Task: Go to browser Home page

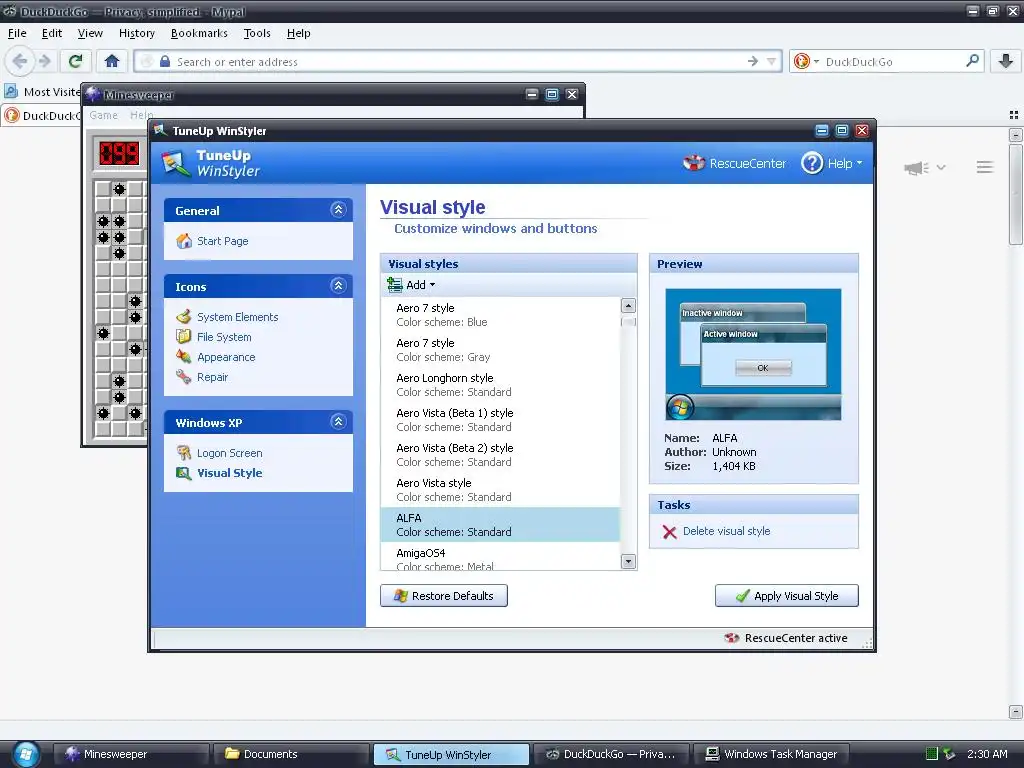Action: [112, 61]
